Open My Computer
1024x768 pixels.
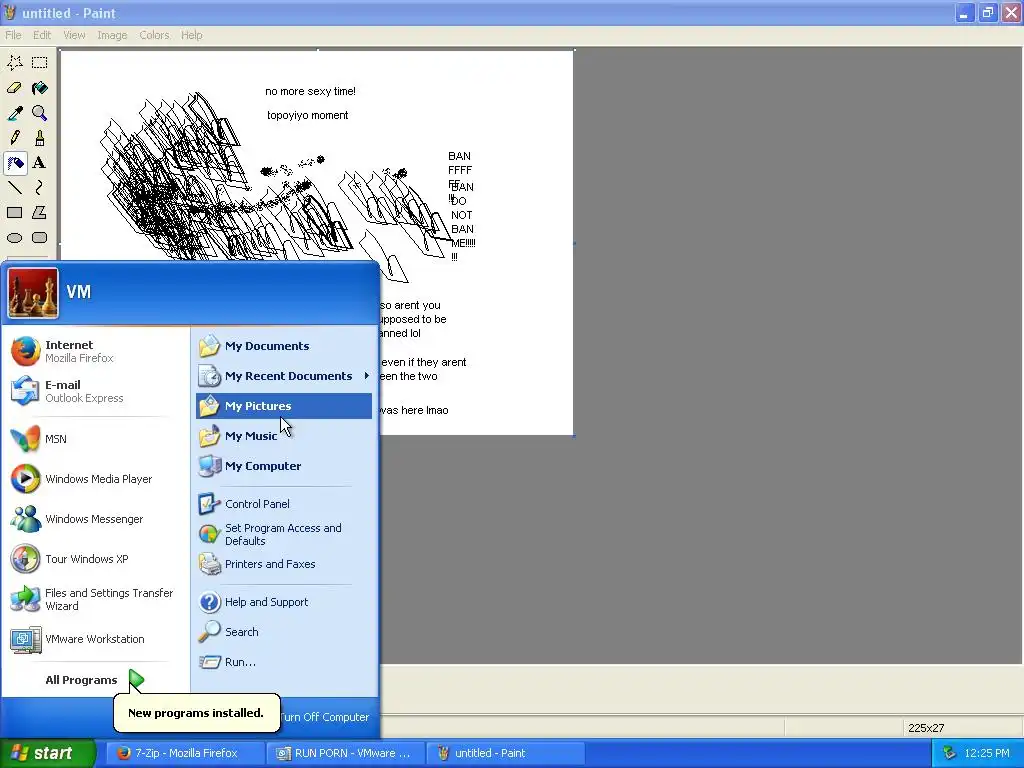(x=283, y=466)
